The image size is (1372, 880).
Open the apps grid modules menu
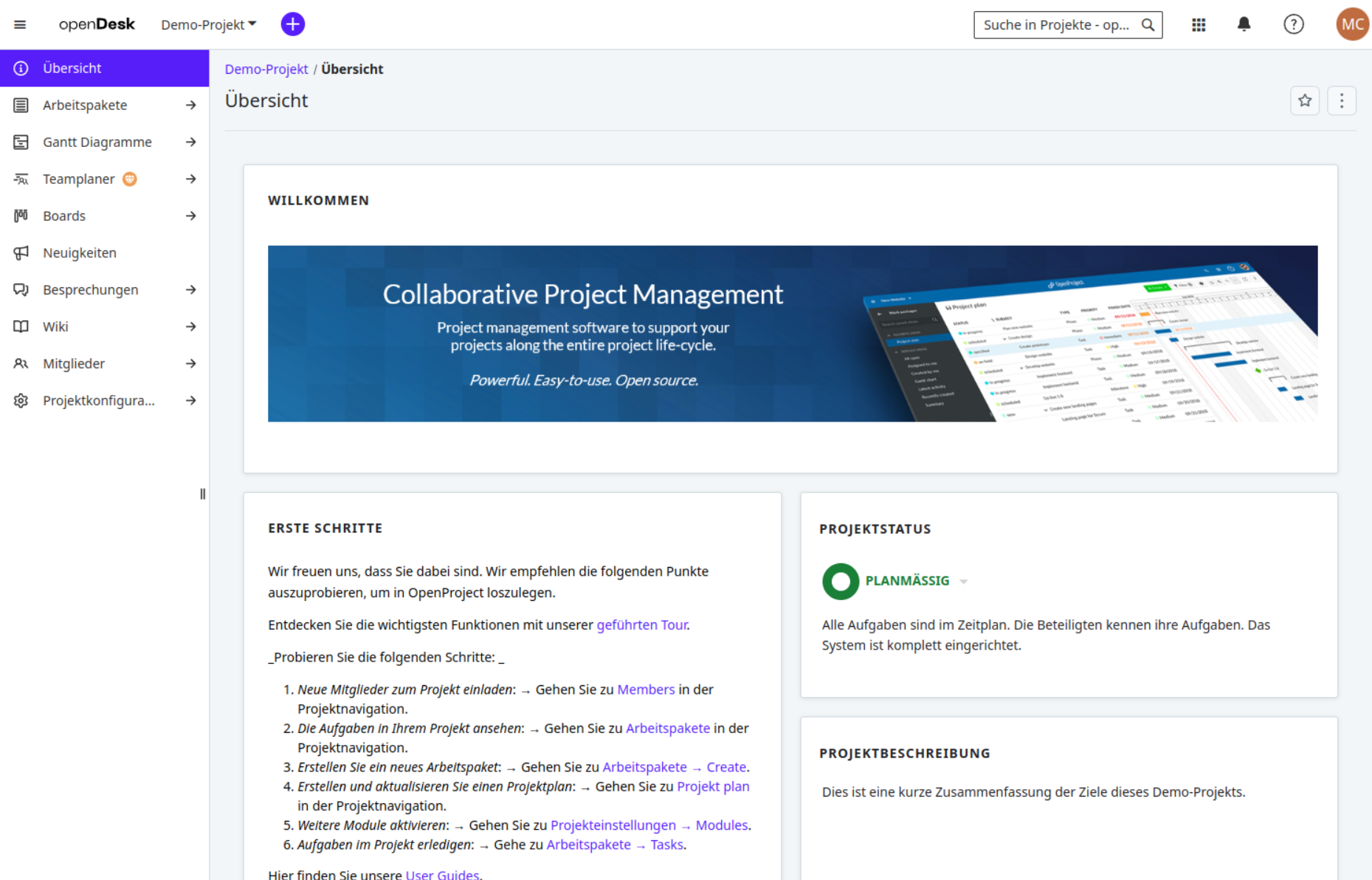pyautogui.click(x=1198, y=24)
